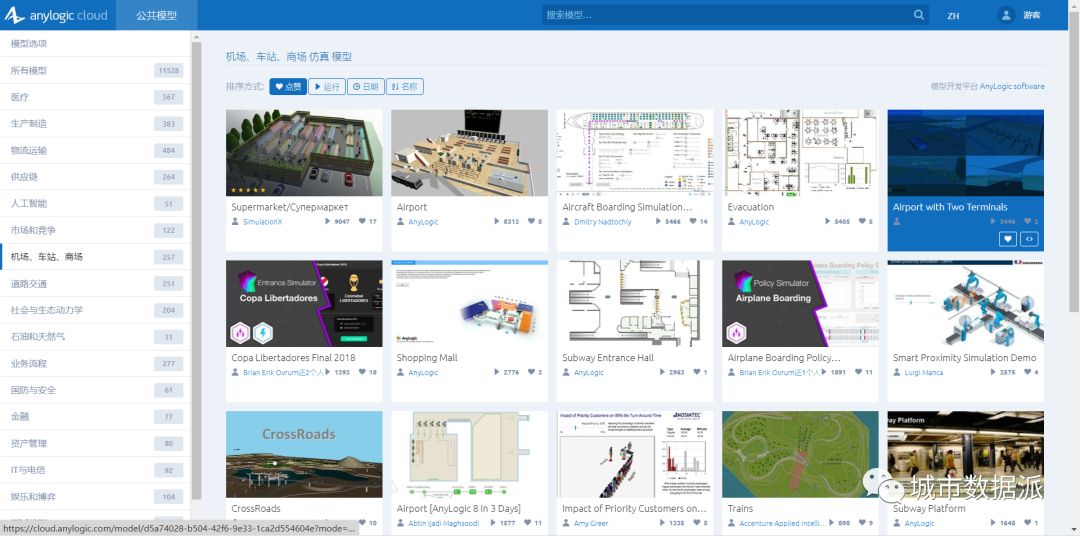Select 生产制造 category in sidebar
Image resolution: width=1080 pixels, height=536 pixels.
[x=96, y=123]
